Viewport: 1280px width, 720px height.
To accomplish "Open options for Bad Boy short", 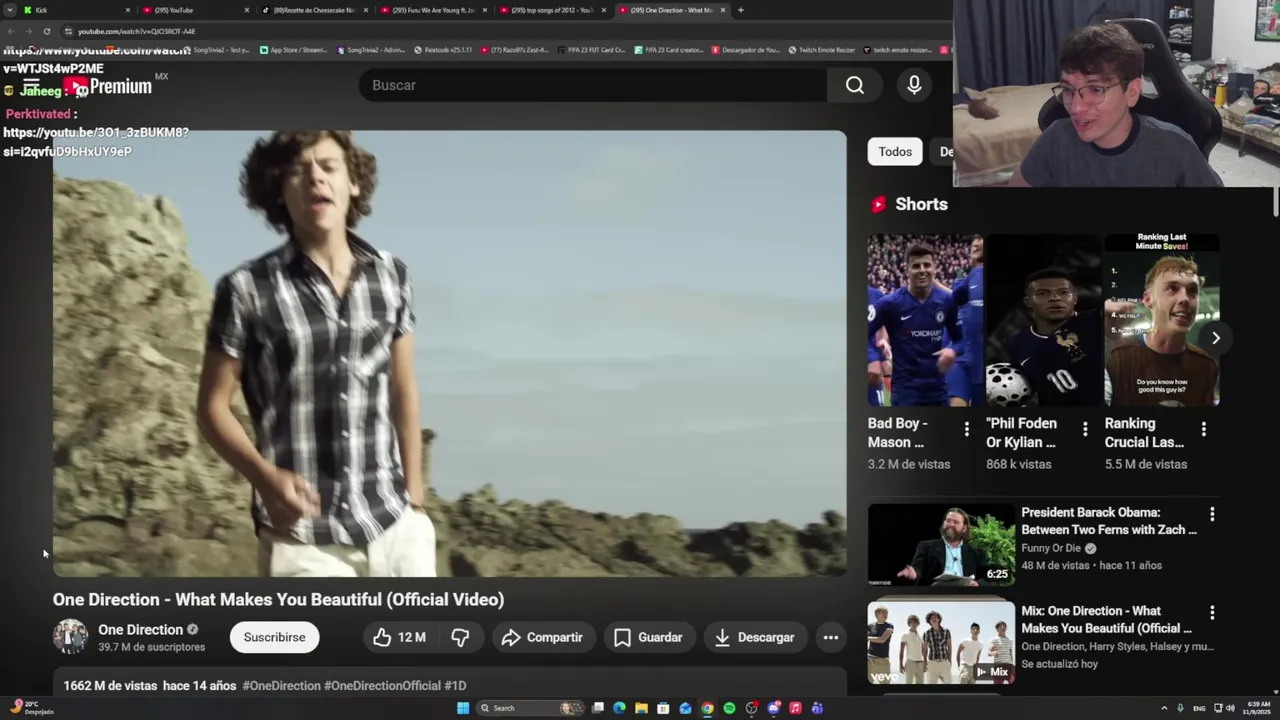I will tap(966, 429).
